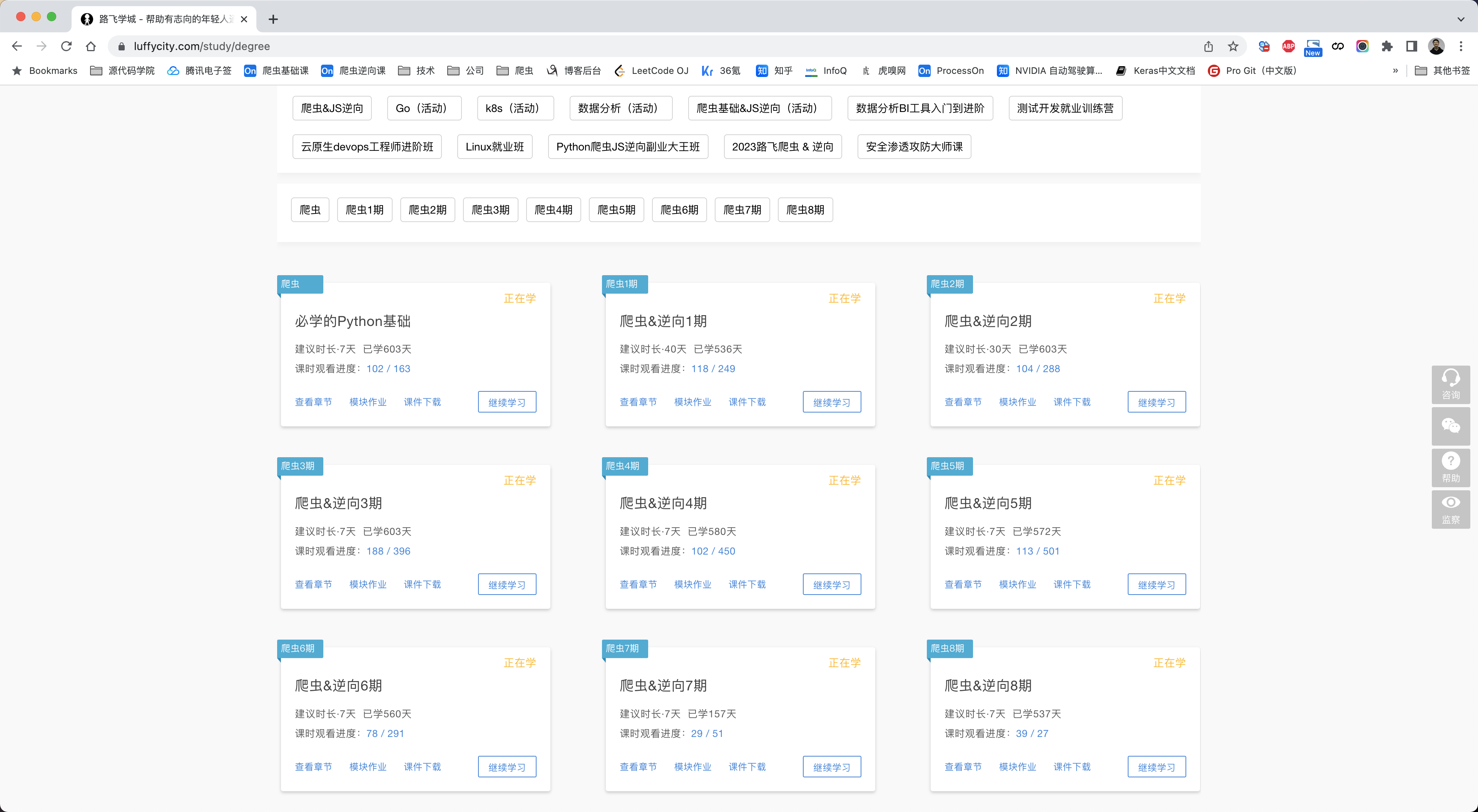Click the 测试开发就业训练营 category
The image size is (1478, 812).
click(x=1065, y=108)
